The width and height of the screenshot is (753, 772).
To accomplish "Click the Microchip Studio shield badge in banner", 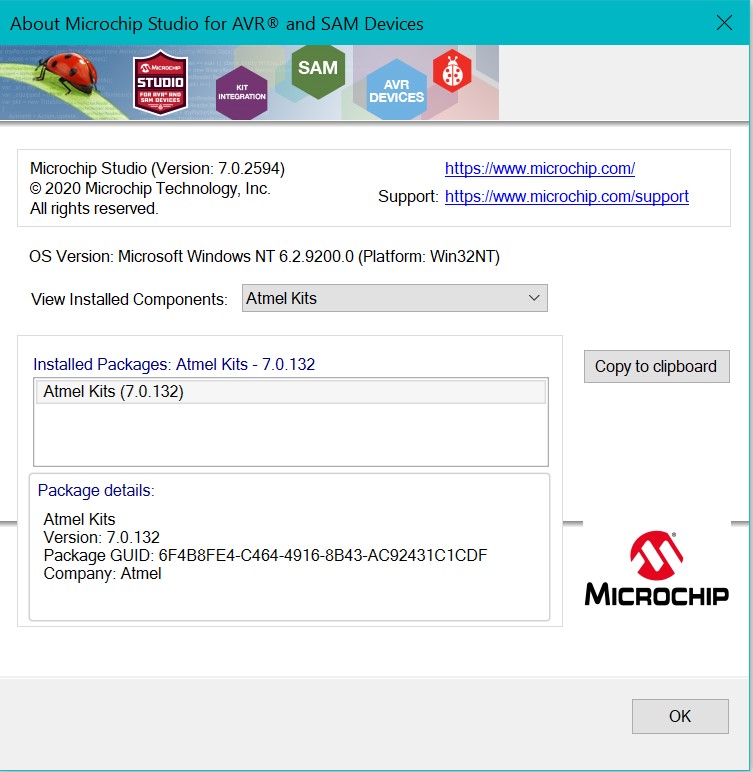I will tap(160, 82).
